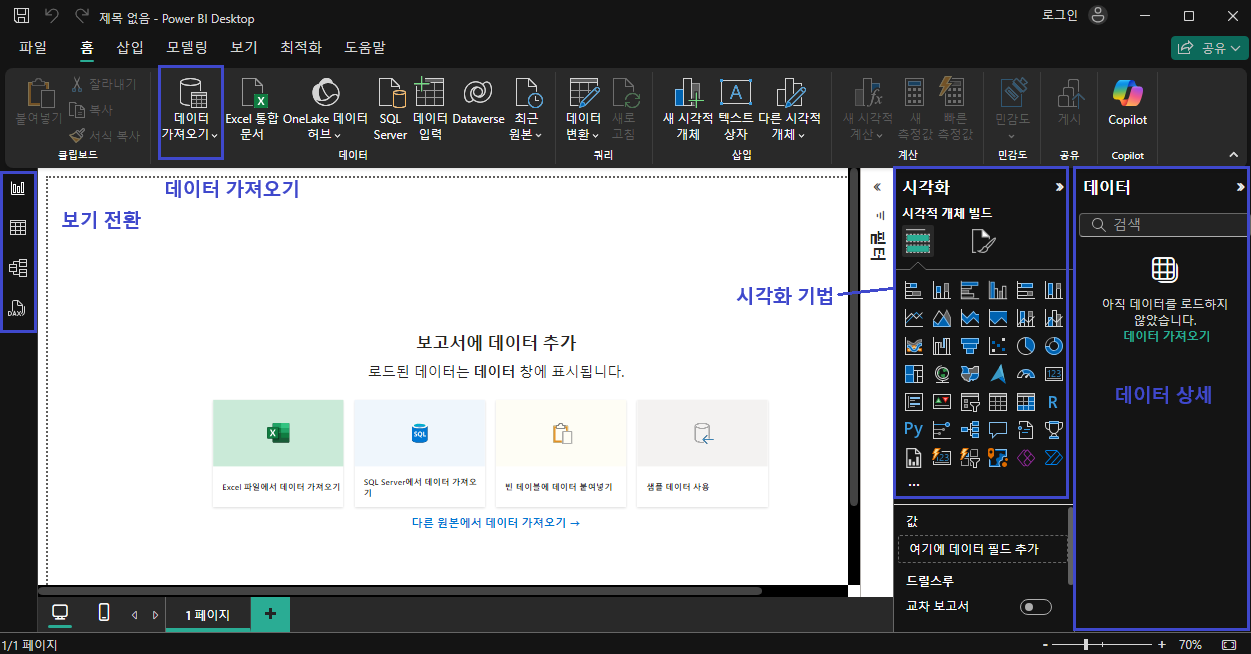1251x654 pixels.
Task: Open Report view in left sidebar
Action: (17, 187)
